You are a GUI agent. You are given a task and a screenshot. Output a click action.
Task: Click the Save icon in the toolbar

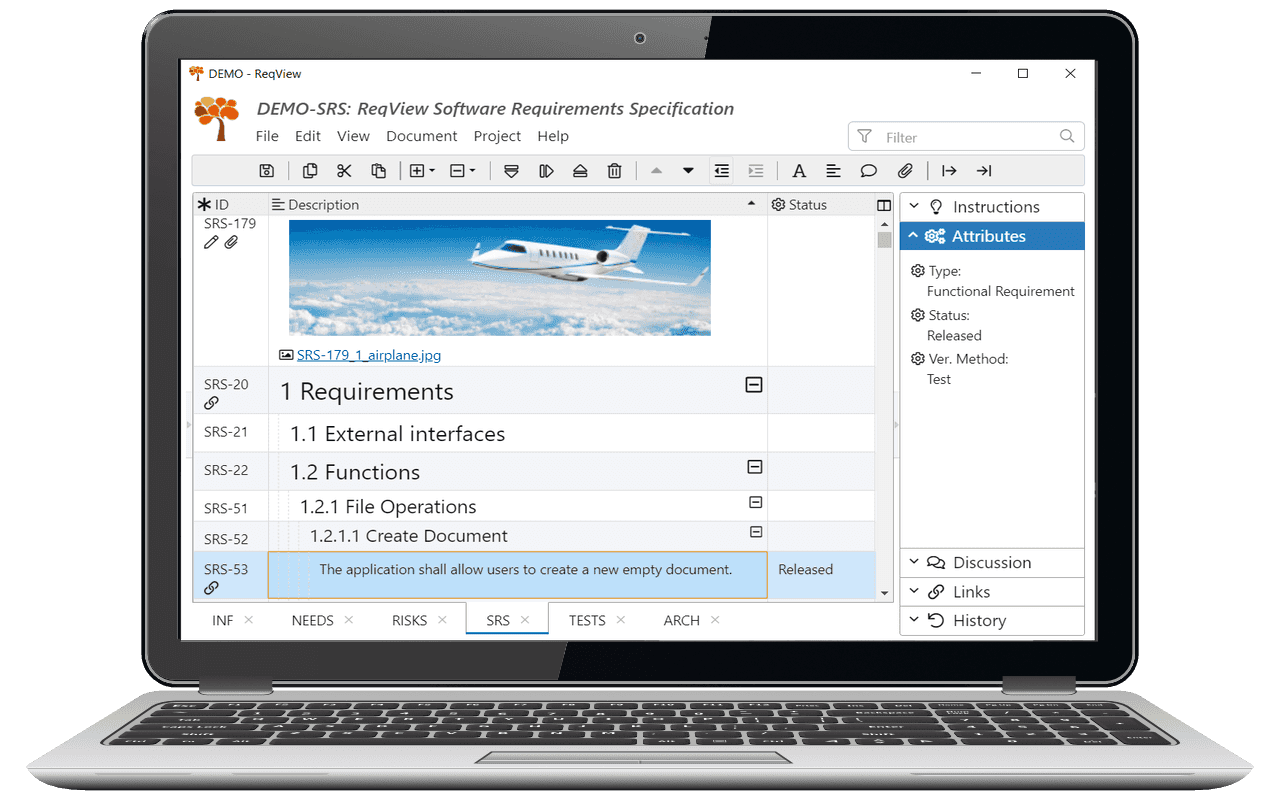coord(266,171)
